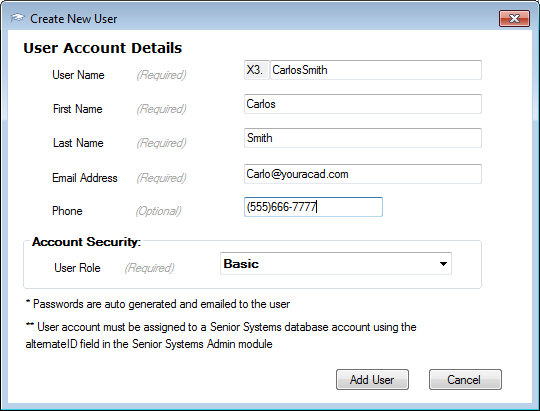
Task: Click the Create New User title text
Action: (x=74, y=19)
